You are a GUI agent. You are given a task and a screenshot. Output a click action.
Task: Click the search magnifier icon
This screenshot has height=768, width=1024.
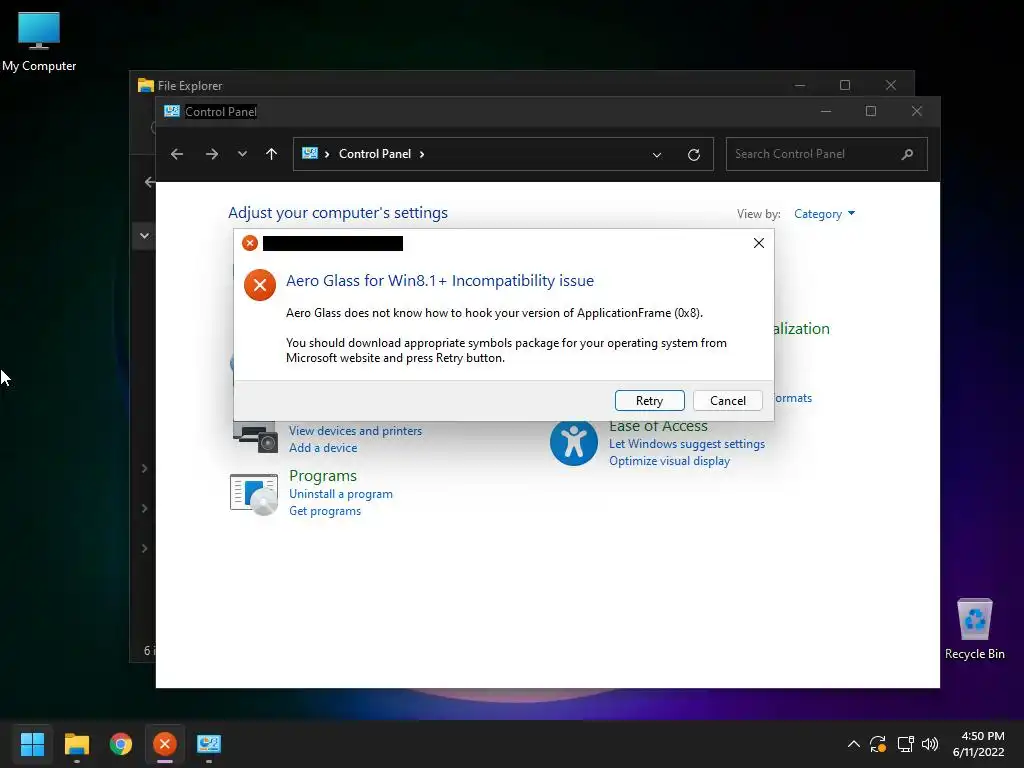tap(907, 154)
